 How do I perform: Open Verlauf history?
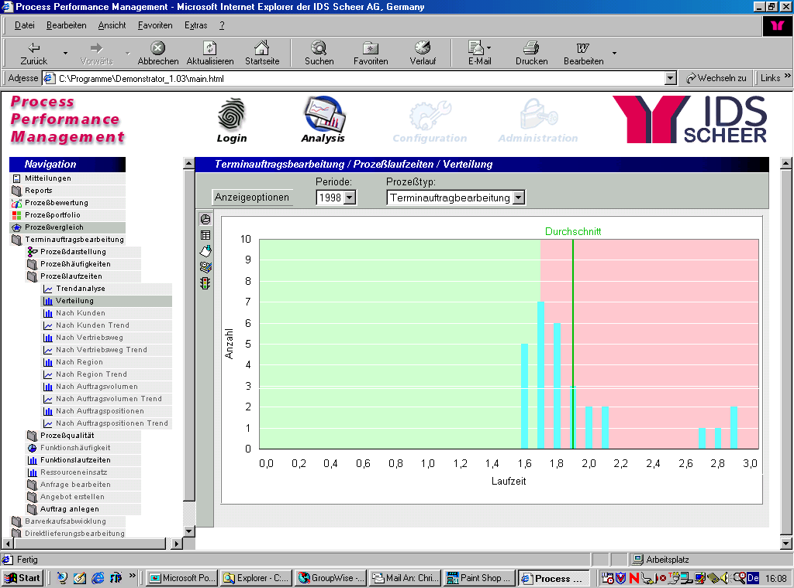(x=423, y=53)
